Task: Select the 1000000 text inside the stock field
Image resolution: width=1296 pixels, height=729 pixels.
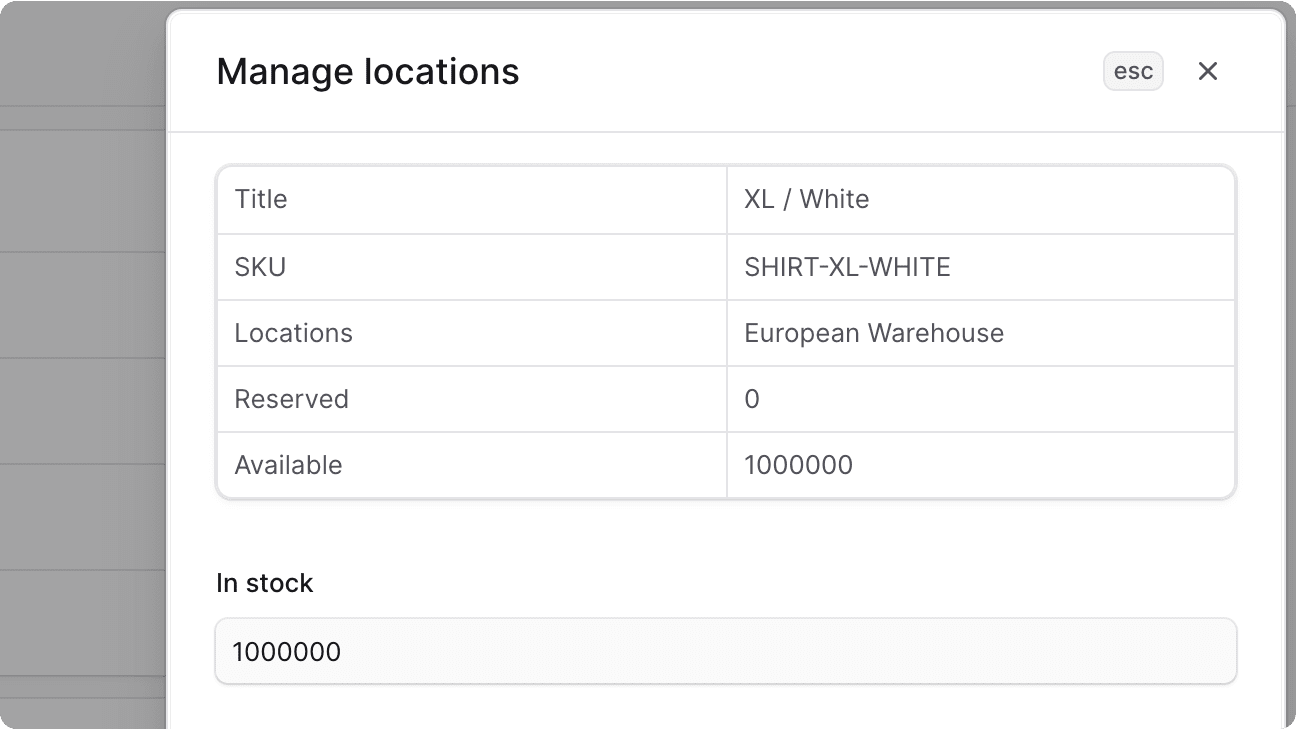Action: click(x=286, y=651)
